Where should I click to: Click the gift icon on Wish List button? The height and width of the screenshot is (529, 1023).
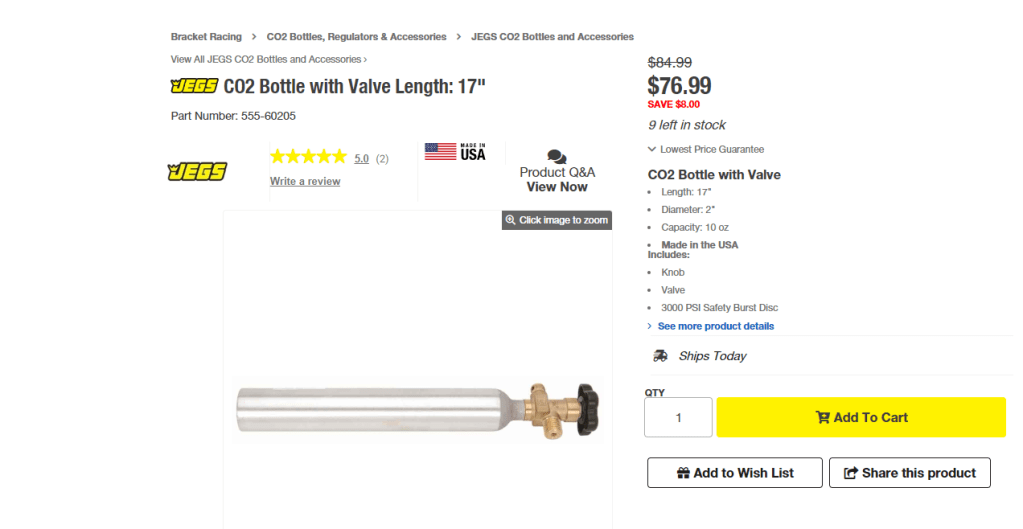pos(683,473)
